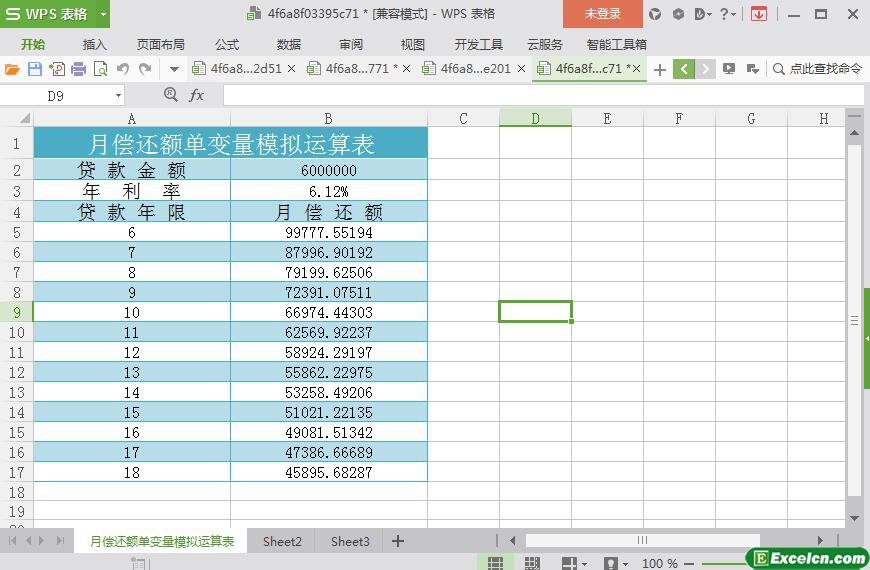This screenshot has width=870, height=570.
Task: Expand the quick access toolbar dropdown arrow
Action: tap(174, 69)
